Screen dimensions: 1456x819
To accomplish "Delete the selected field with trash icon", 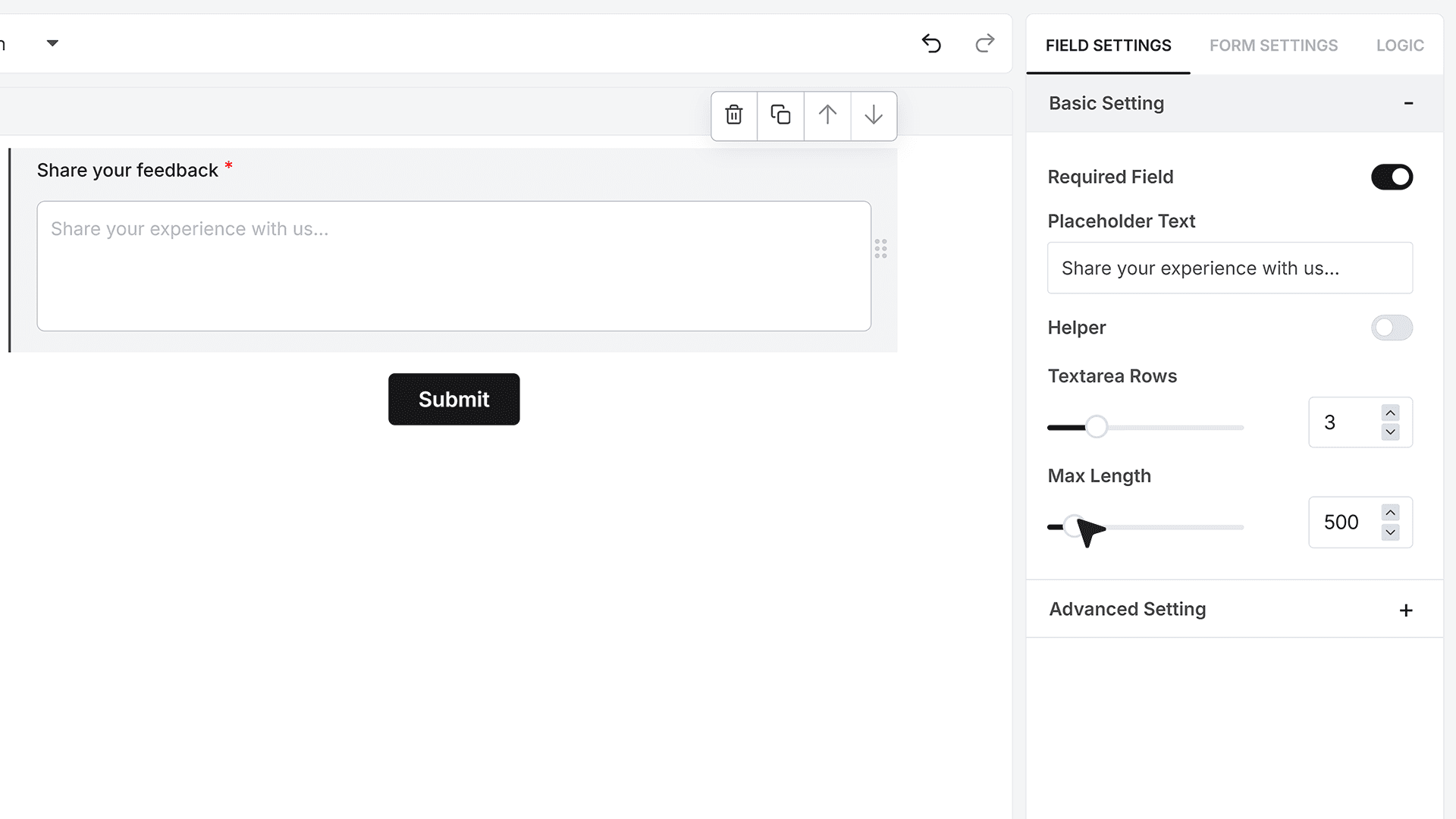I will click(x=734, y=115).
